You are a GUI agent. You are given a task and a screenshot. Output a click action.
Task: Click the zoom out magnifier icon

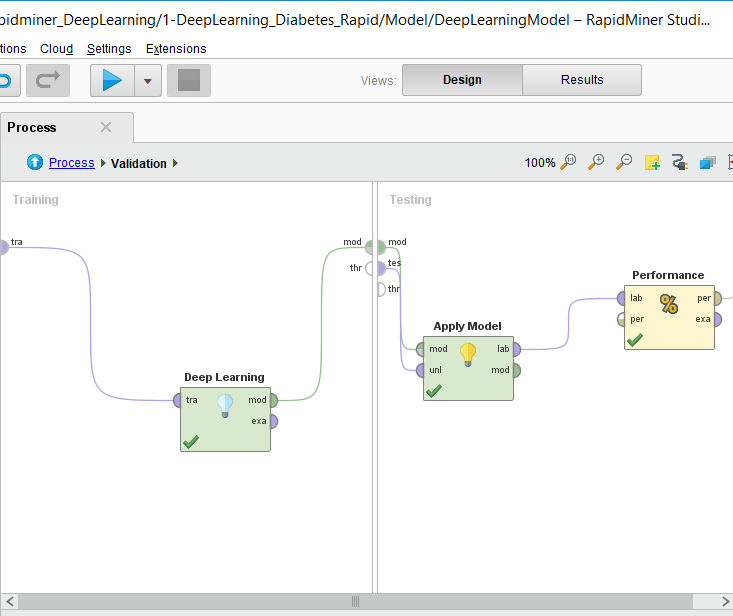pyautogui.click(x=624, y=162)
